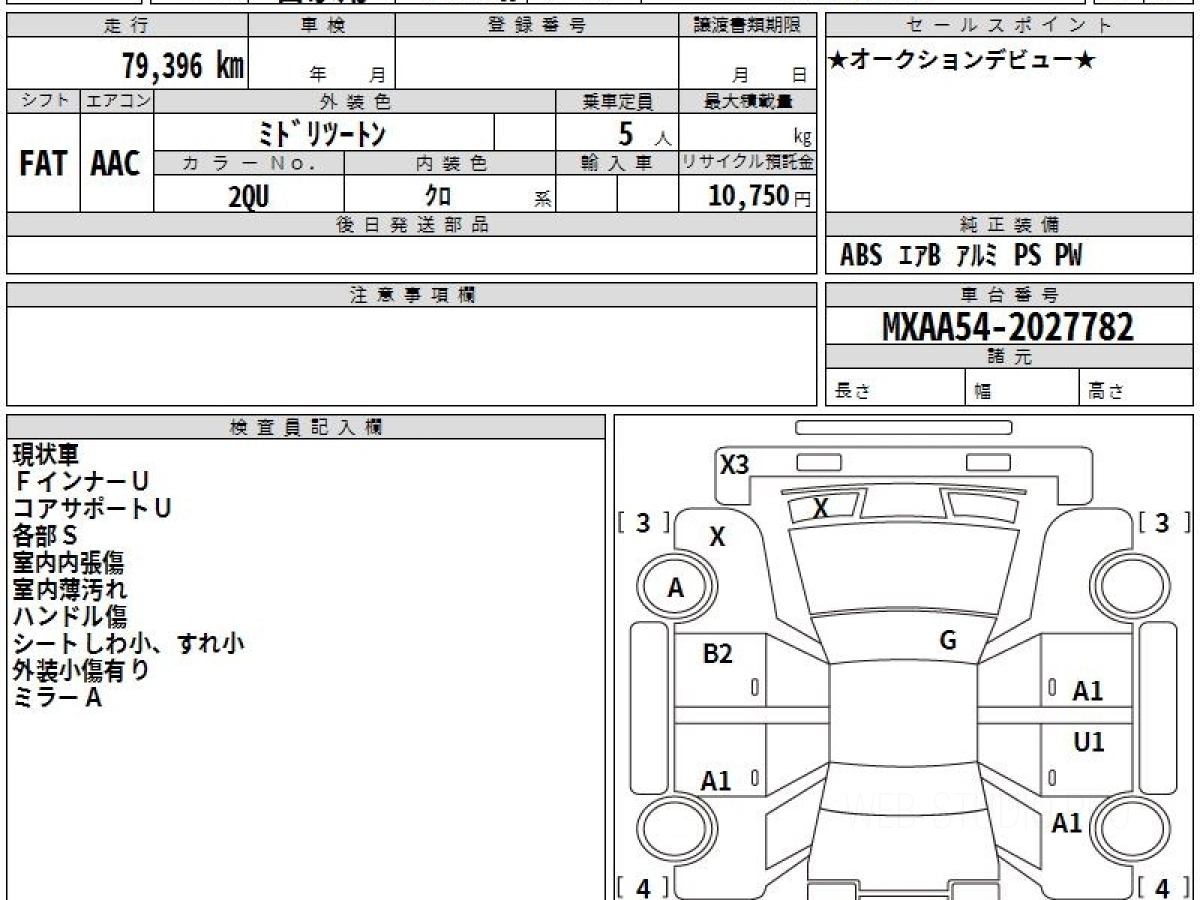
Task: Select the 最大積載量 header
Action: click(x=747, y=102)
